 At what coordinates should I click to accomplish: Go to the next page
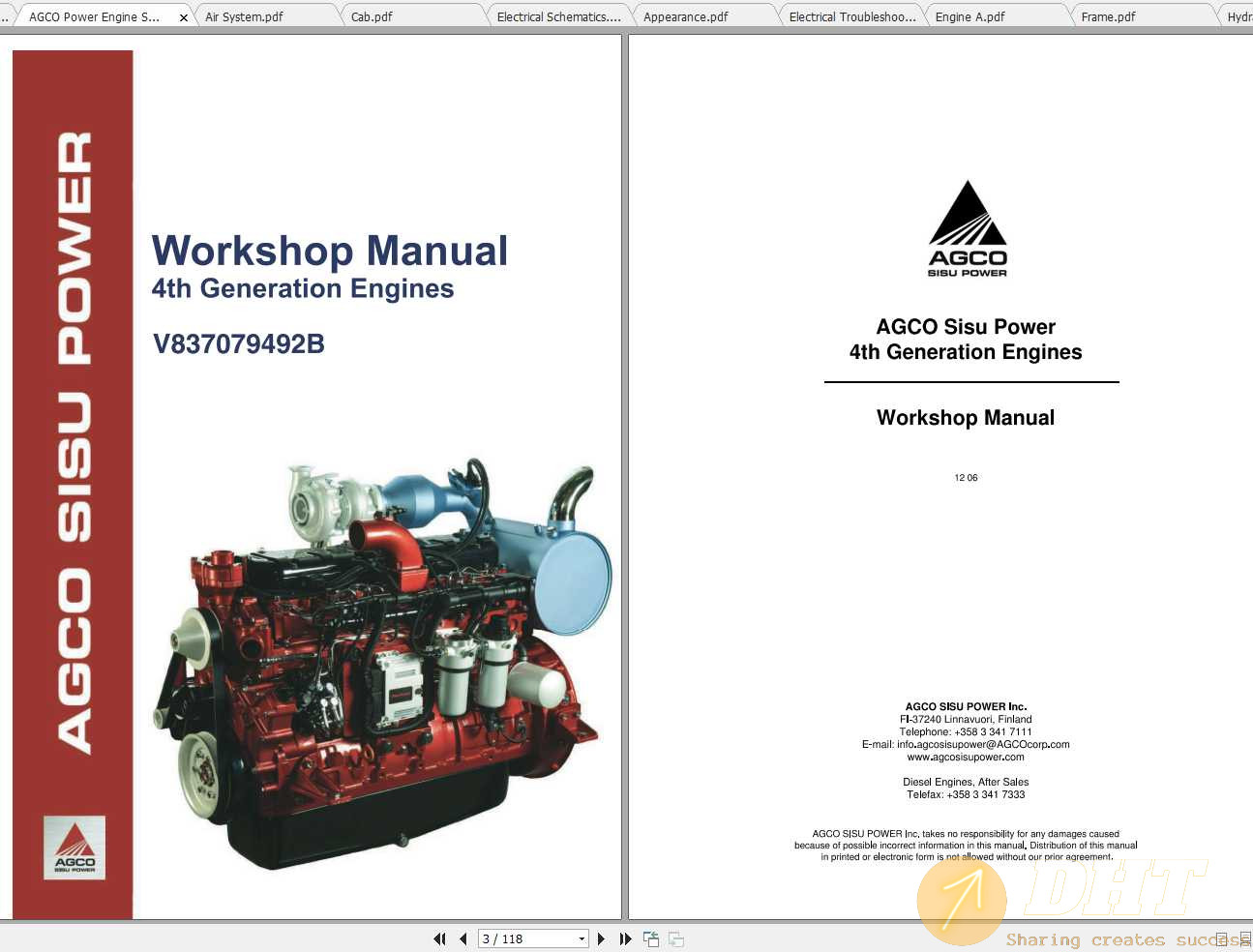pos(602,938)
